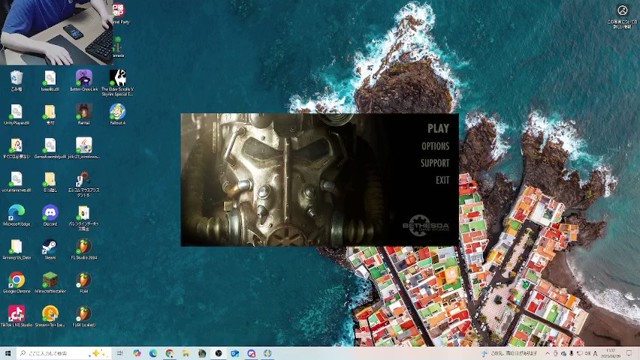The image size is (640, 360).
Task: Open Task View on the taskbar
Action: pyautogui.click(x=120, y=353)
